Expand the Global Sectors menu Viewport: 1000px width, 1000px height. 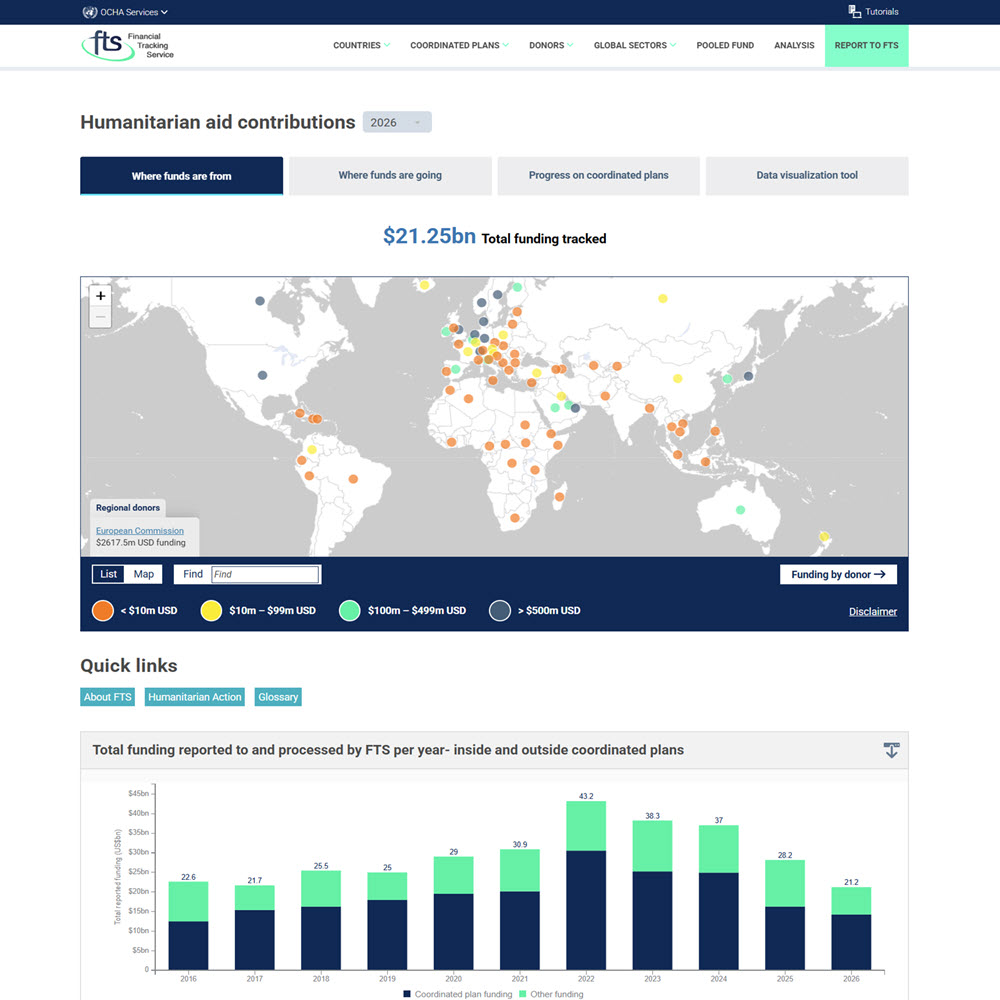coord(635,45)
